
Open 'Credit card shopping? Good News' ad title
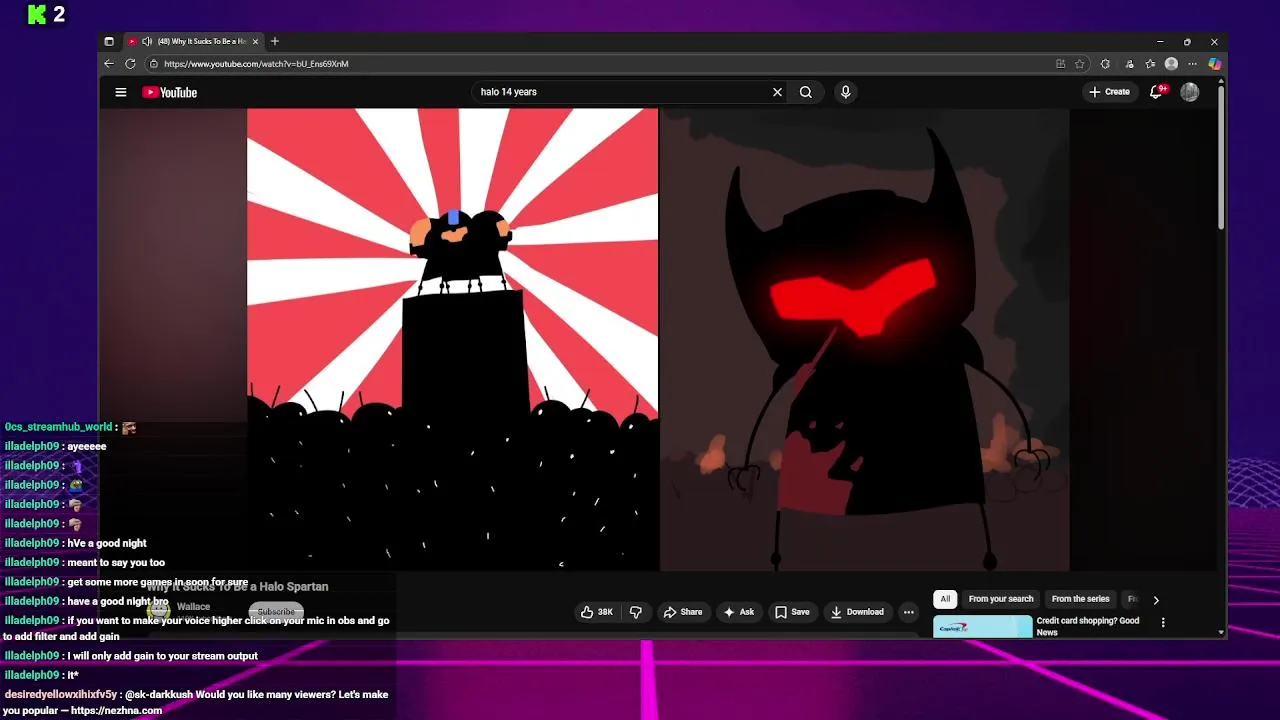[1088, 626]
